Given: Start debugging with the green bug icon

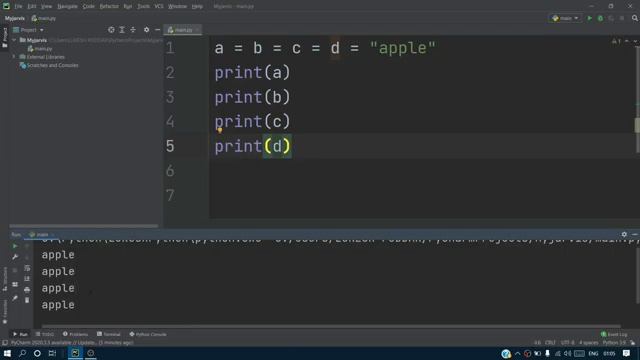Looking at the screenshot, I should (600, 18).
